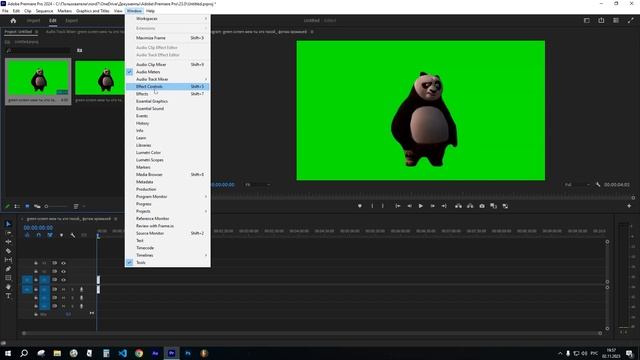Expand Projects submenu
640x360 pixels.
coord(168,211)
